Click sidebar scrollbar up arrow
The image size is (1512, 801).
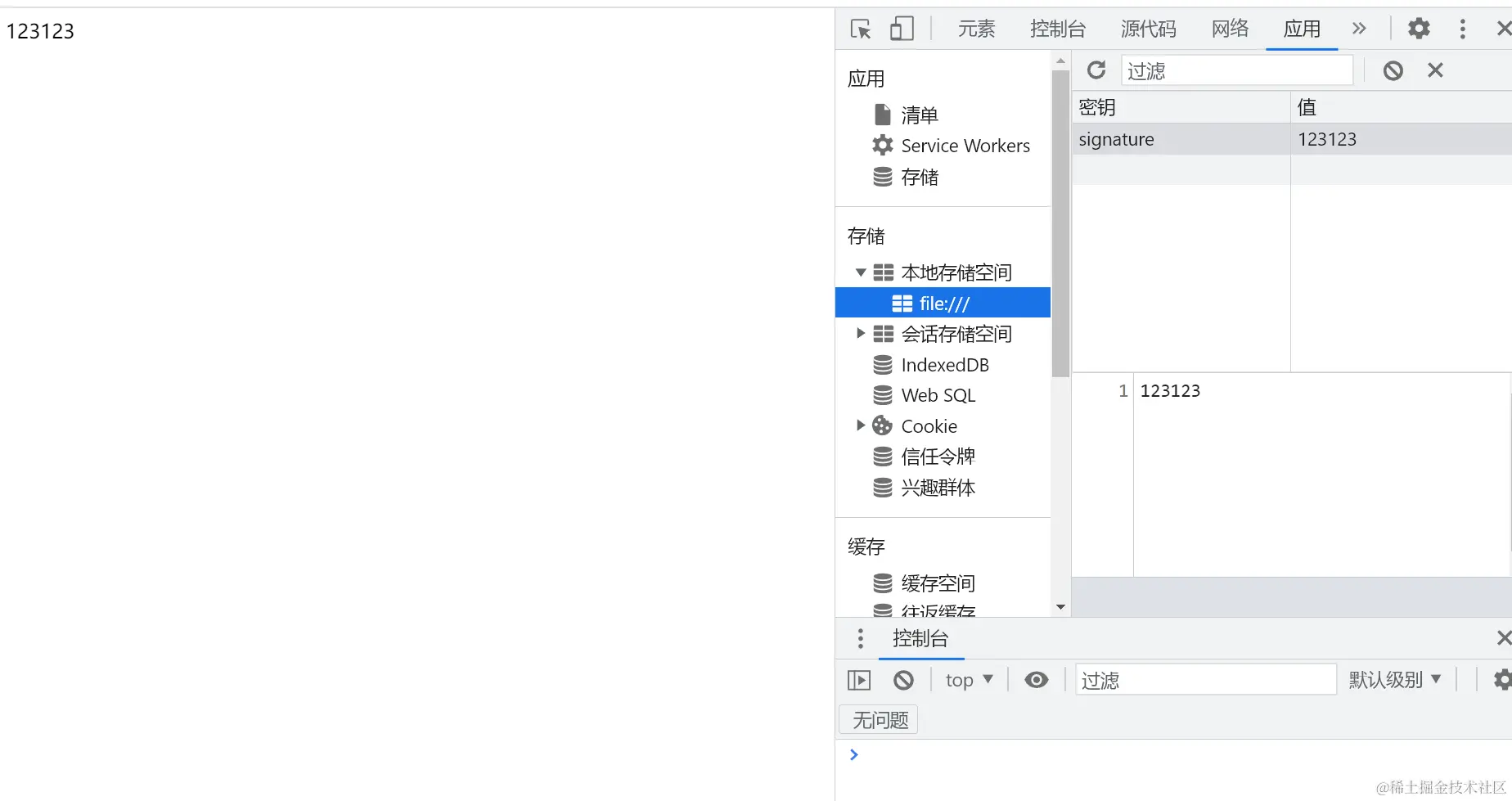(x=1061, y=61)
